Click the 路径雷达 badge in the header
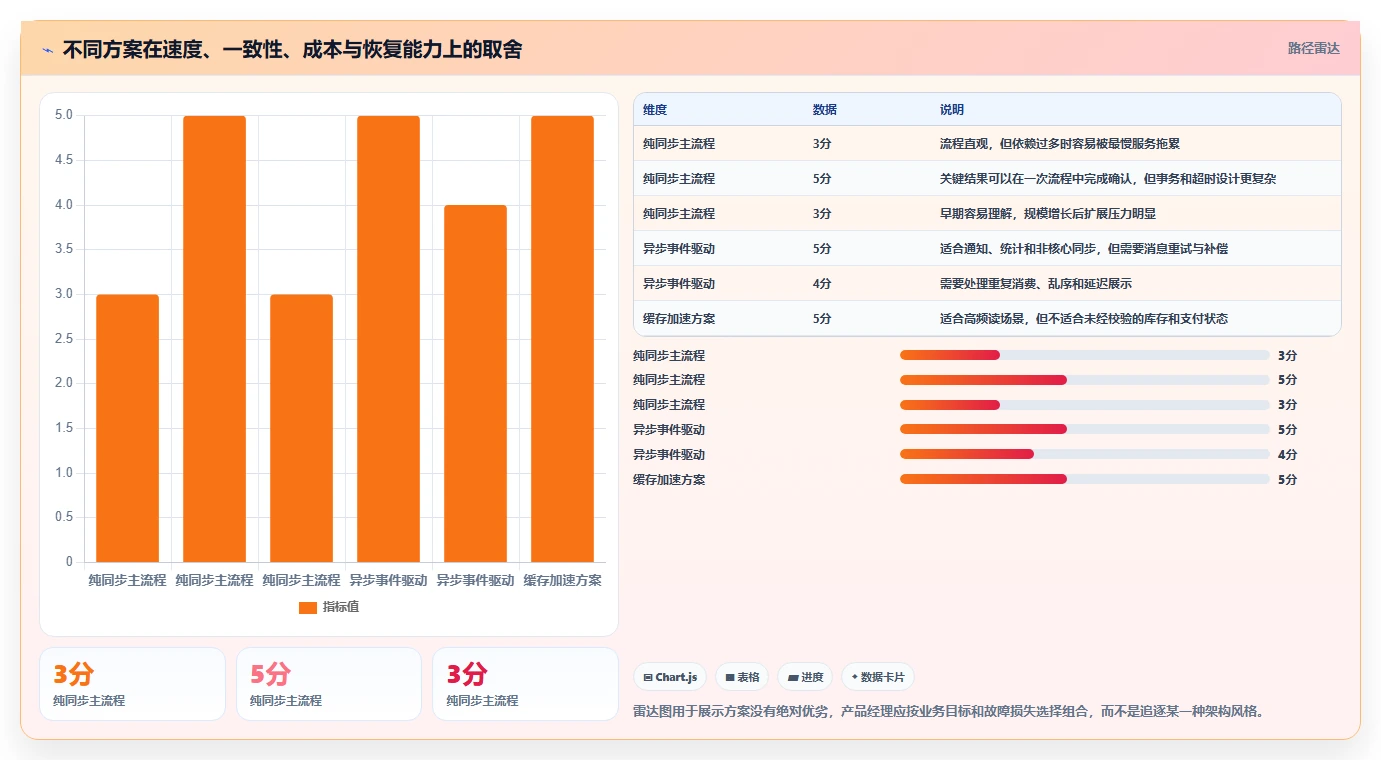 click(1313, 48)
